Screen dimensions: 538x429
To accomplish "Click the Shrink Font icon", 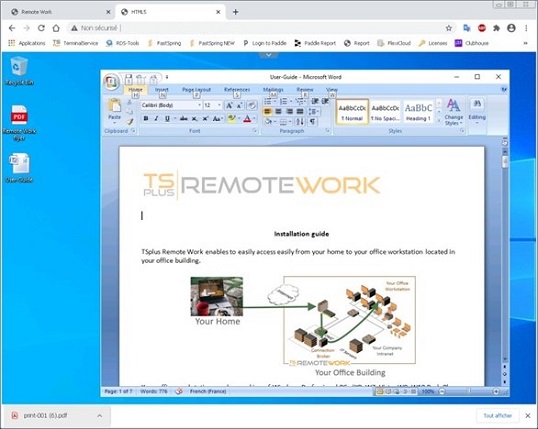I will coord(239,105).
